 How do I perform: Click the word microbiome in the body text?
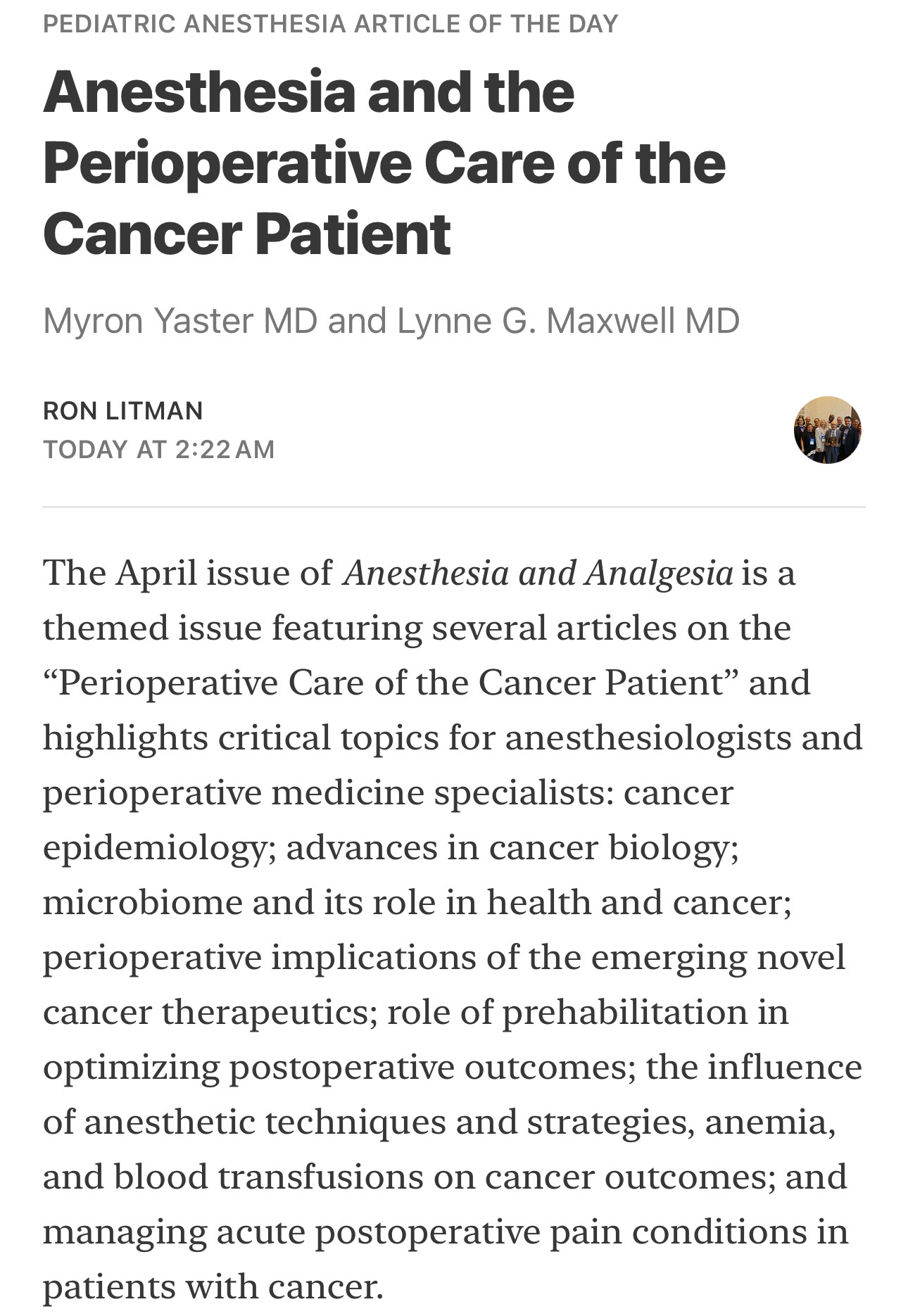(143, 902)
